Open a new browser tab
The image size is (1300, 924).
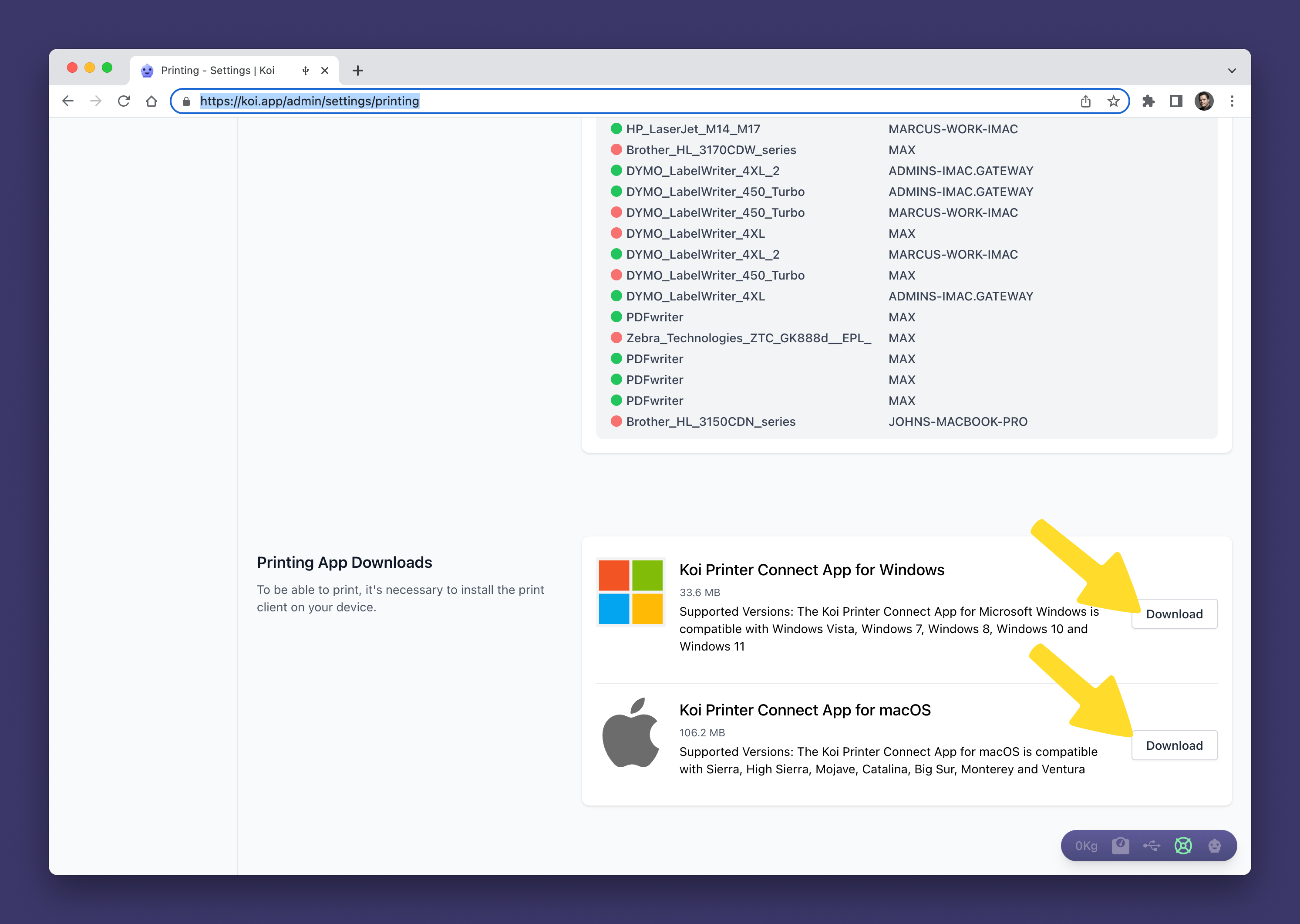tap(358, 71)
